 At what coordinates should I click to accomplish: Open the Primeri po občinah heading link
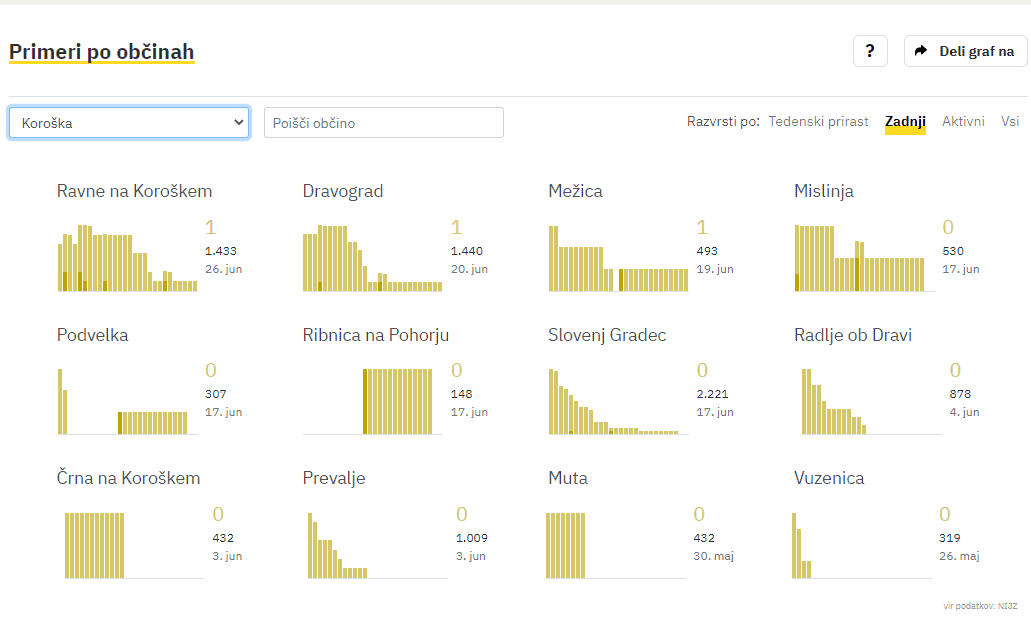(102, 52)
